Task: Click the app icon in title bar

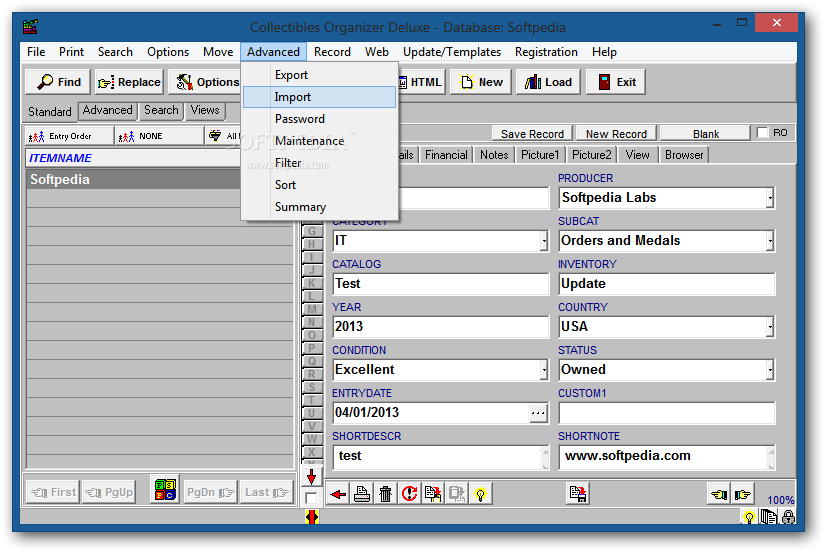Action: (x=31, y=26)
